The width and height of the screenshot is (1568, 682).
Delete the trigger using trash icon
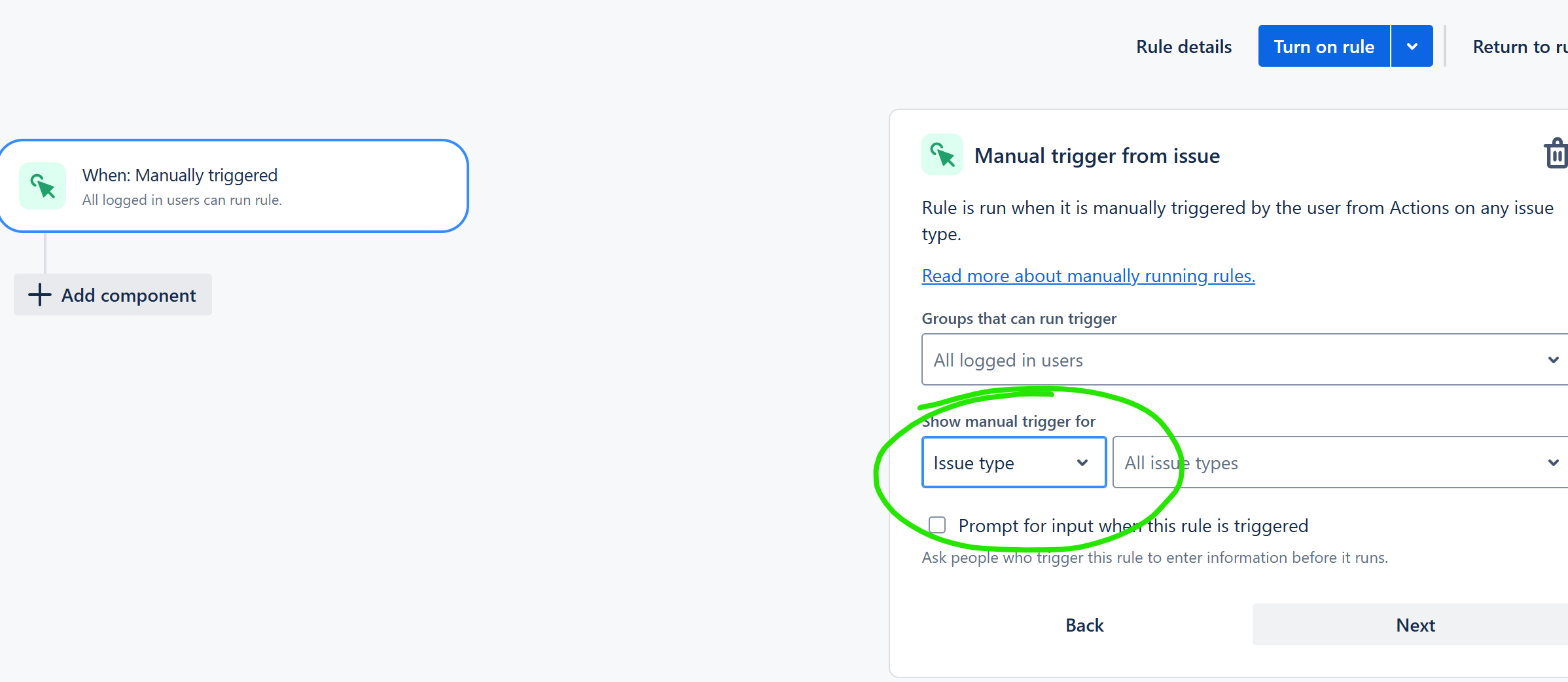[x=1557, y=154]
